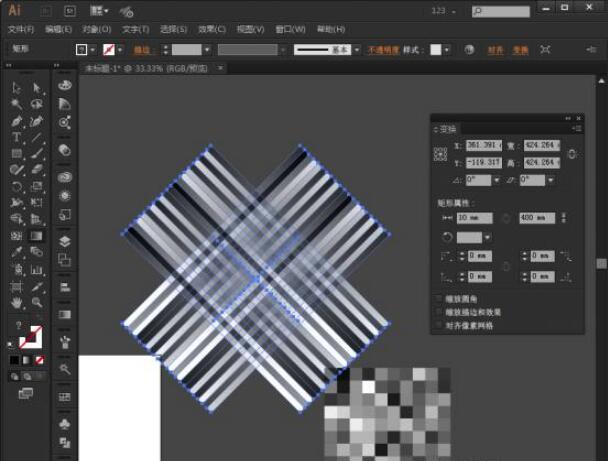Viewport: 608px width, 461px height.
Task: Select the Eraser tool
Action: click(x=36, y=170)
